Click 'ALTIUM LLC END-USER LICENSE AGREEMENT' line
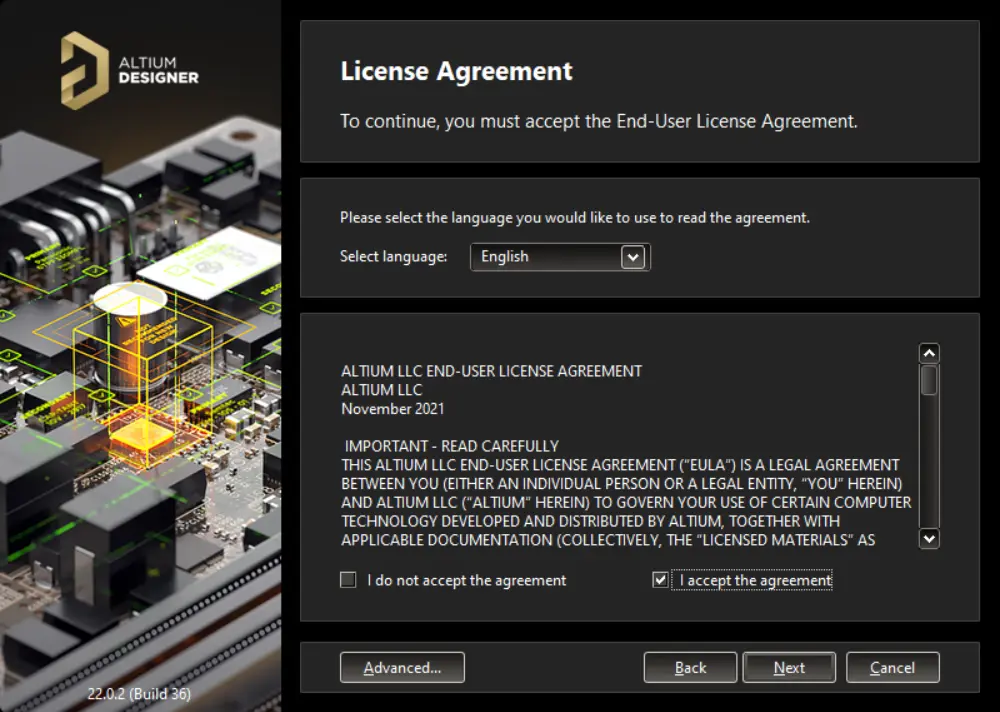The width and height of the screenshot is (1000, 712). pos(492,371)
